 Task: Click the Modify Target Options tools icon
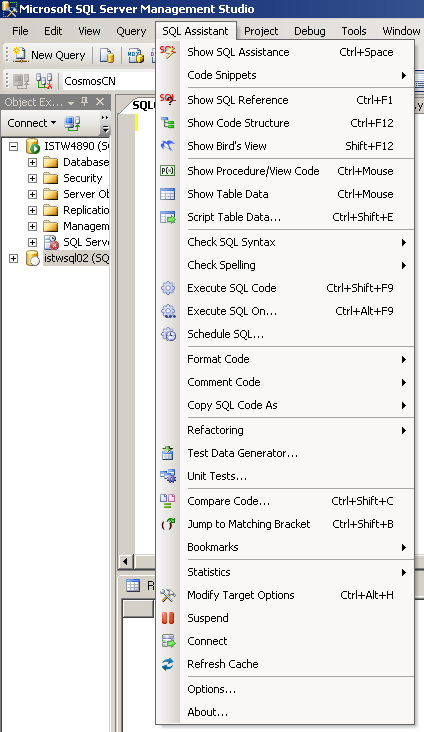(168, 595)
